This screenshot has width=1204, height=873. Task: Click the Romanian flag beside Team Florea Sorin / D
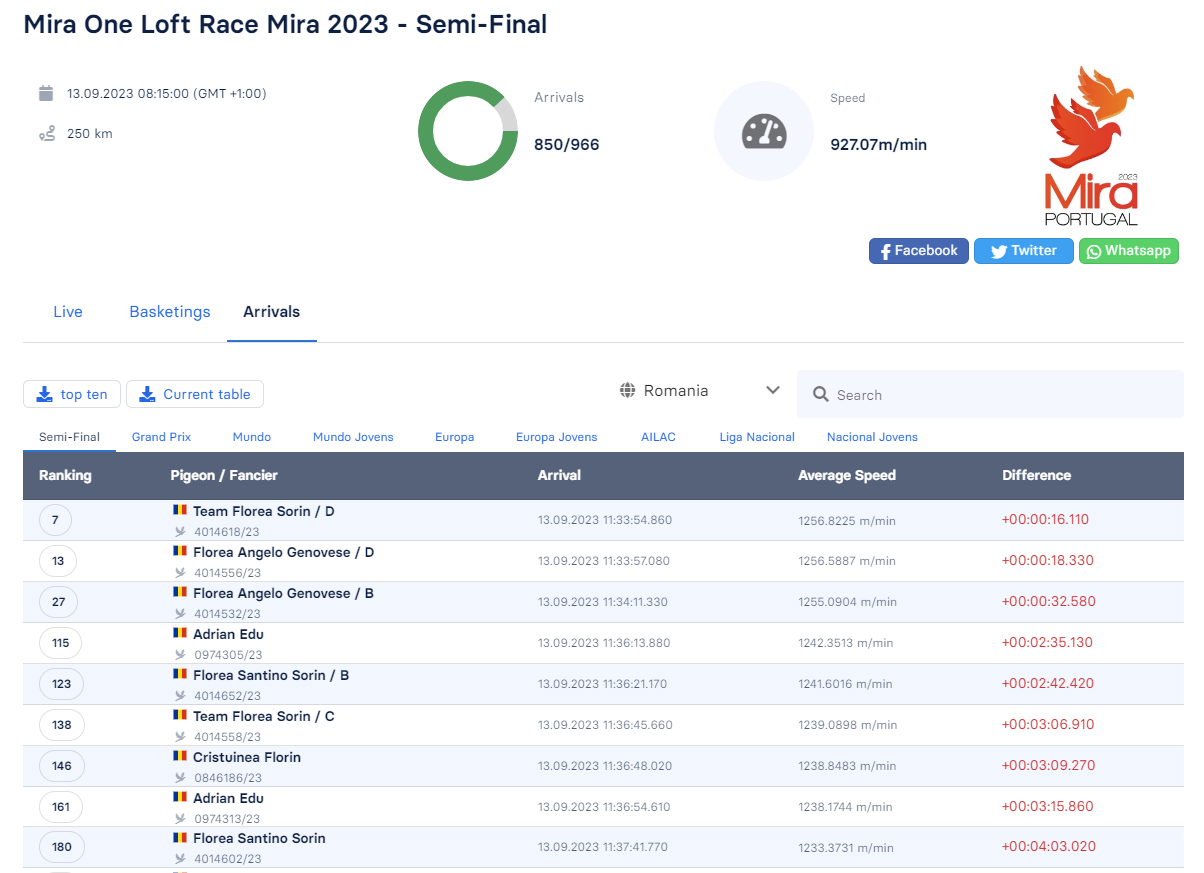(x=180, y=510)
